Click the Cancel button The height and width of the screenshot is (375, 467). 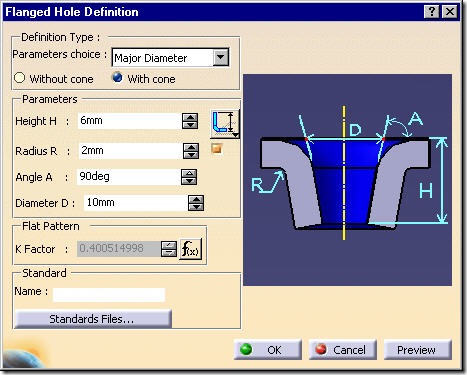343,350
